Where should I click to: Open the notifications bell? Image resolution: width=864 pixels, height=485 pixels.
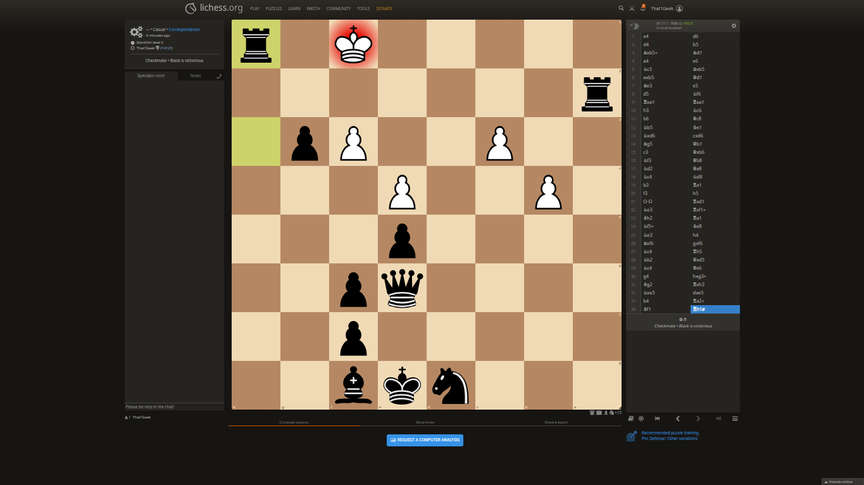643,8
